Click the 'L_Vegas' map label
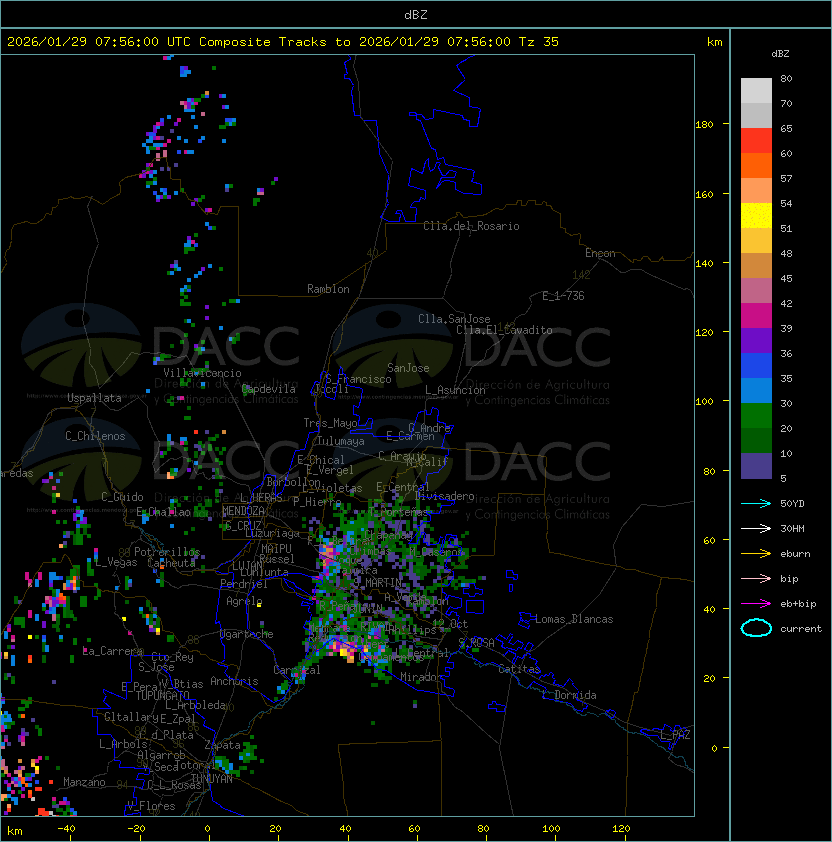The height and width of the screenshot is (842, 832). click(x=116, y=562)
